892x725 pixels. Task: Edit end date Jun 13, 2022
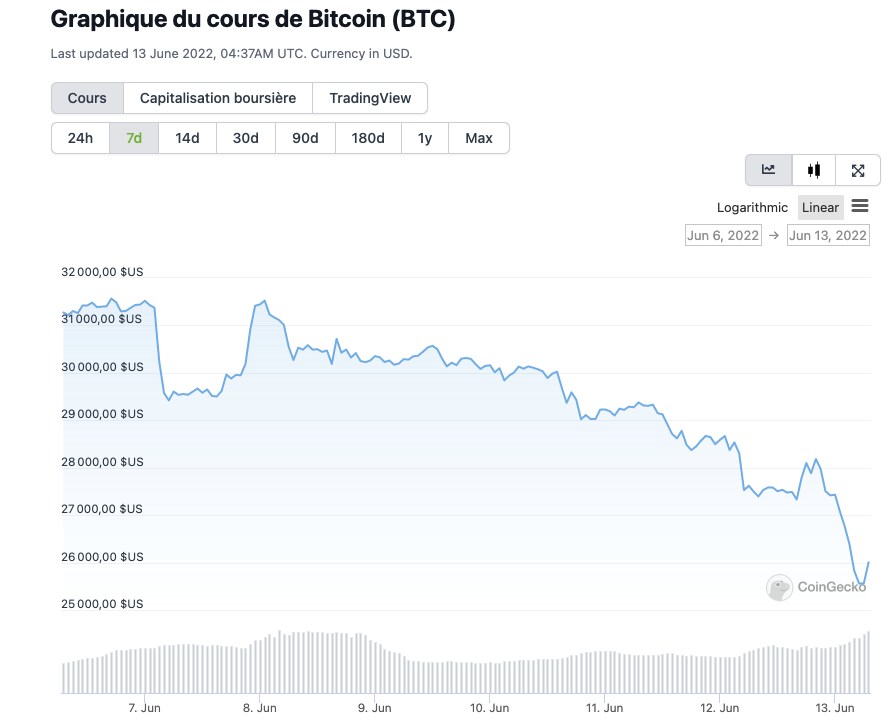tap(828, 236)
